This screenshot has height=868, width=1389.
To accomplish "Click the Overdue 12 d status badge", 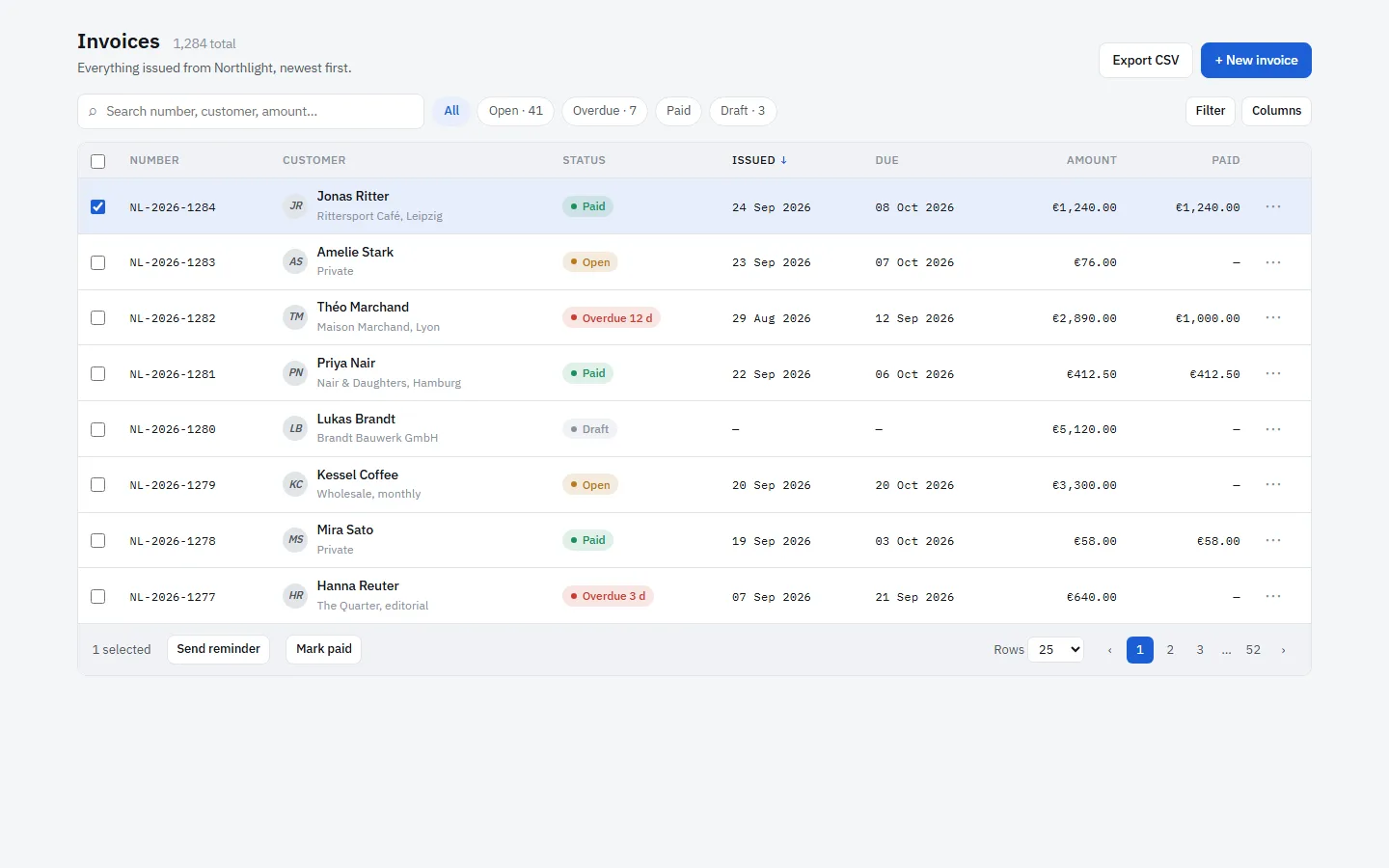I will click(x=612, y=318).
